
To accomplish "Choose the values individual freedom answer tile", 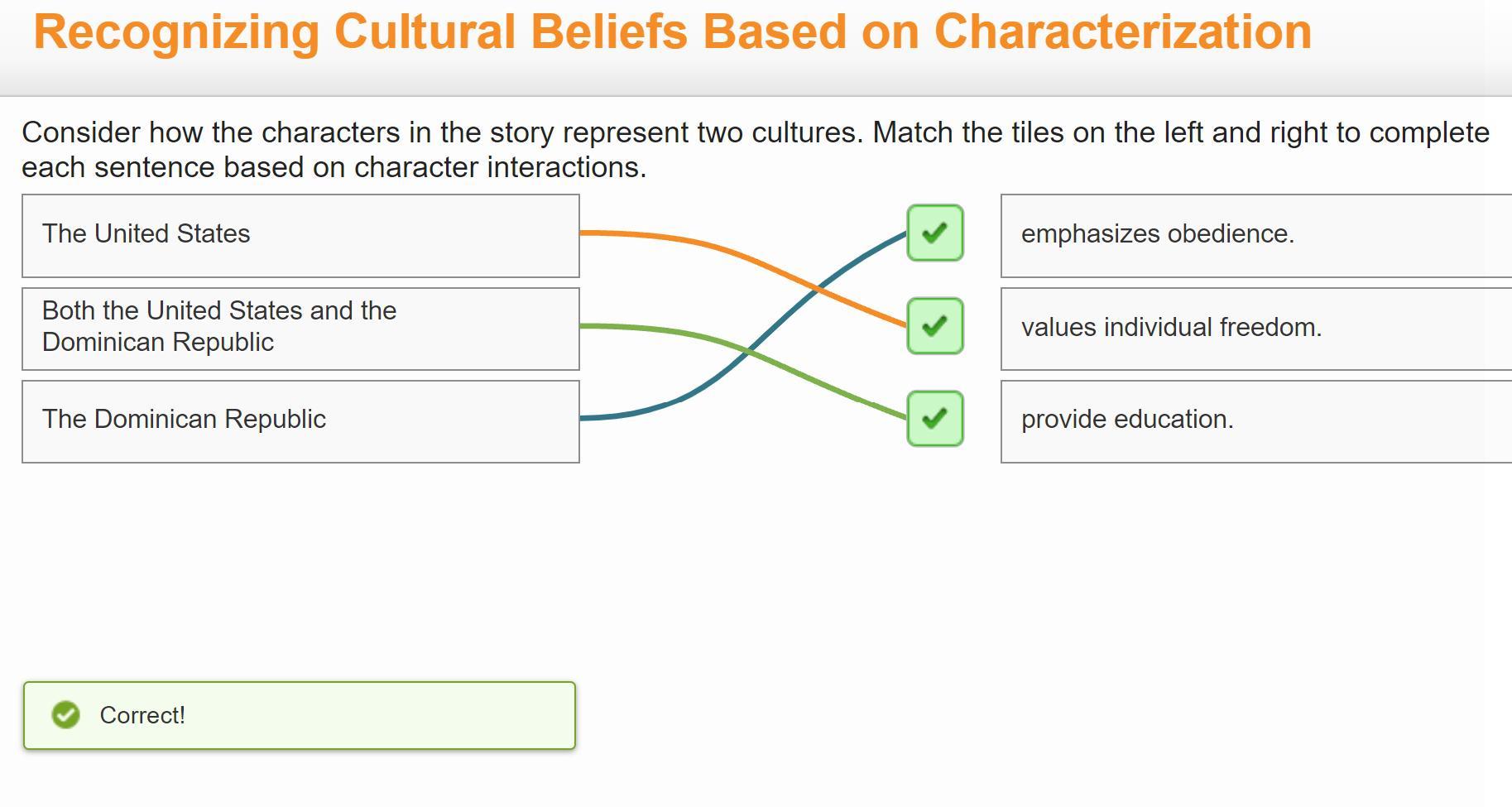I will coord(1255,329).
